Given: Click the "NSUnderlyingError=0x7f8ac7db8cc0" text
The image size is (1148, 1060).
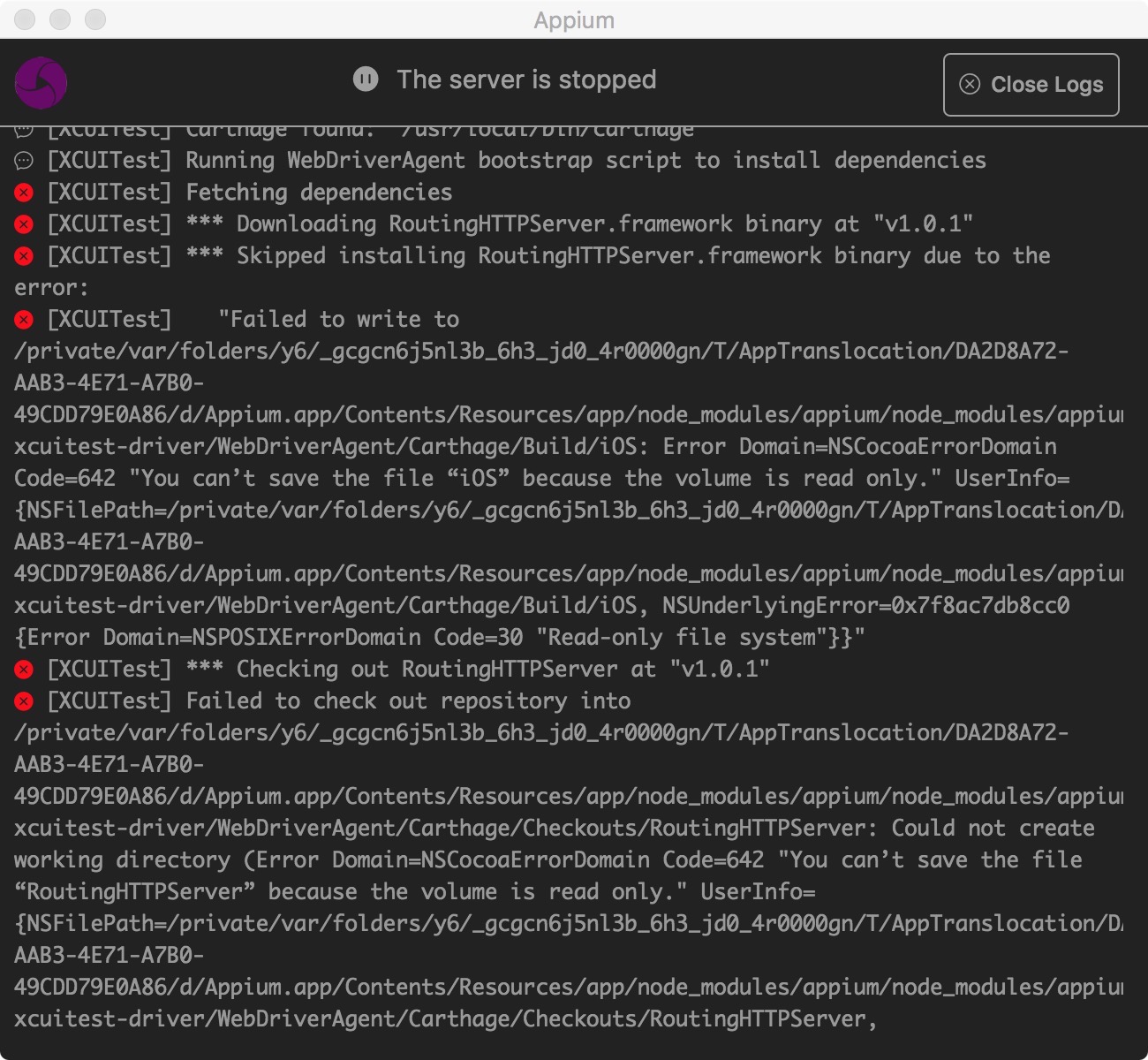Looking at the screenshot, I should click(x=865, y=606).
